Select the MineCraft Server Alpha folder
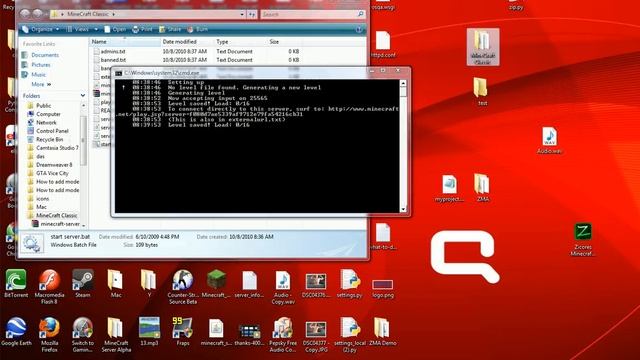Screen dimensions: 640x360 click(x=116, y=335)
